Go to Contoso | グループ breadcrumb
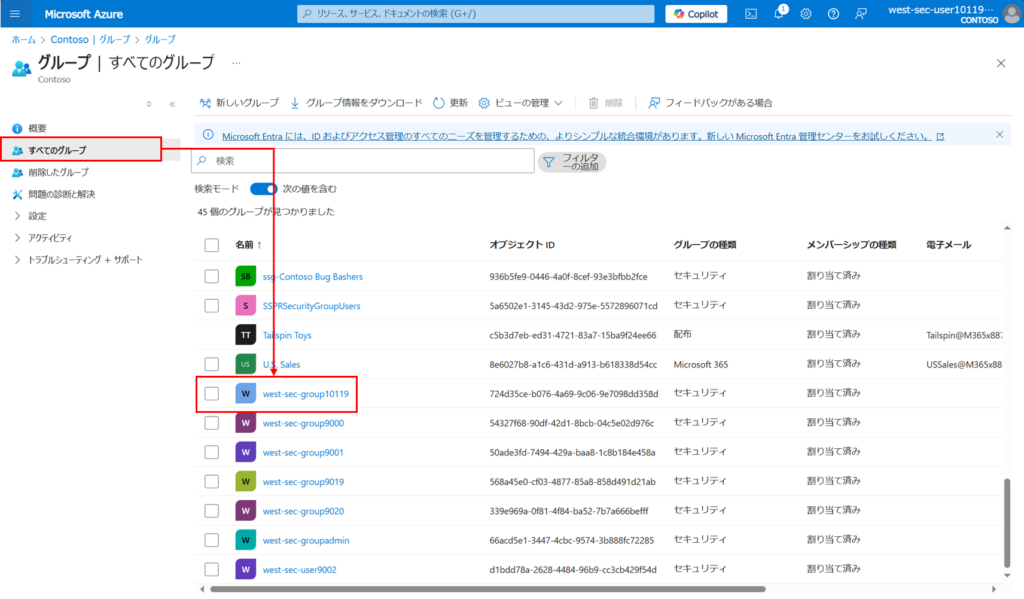This screenshot has height=599, width=1024. point(90,39)
